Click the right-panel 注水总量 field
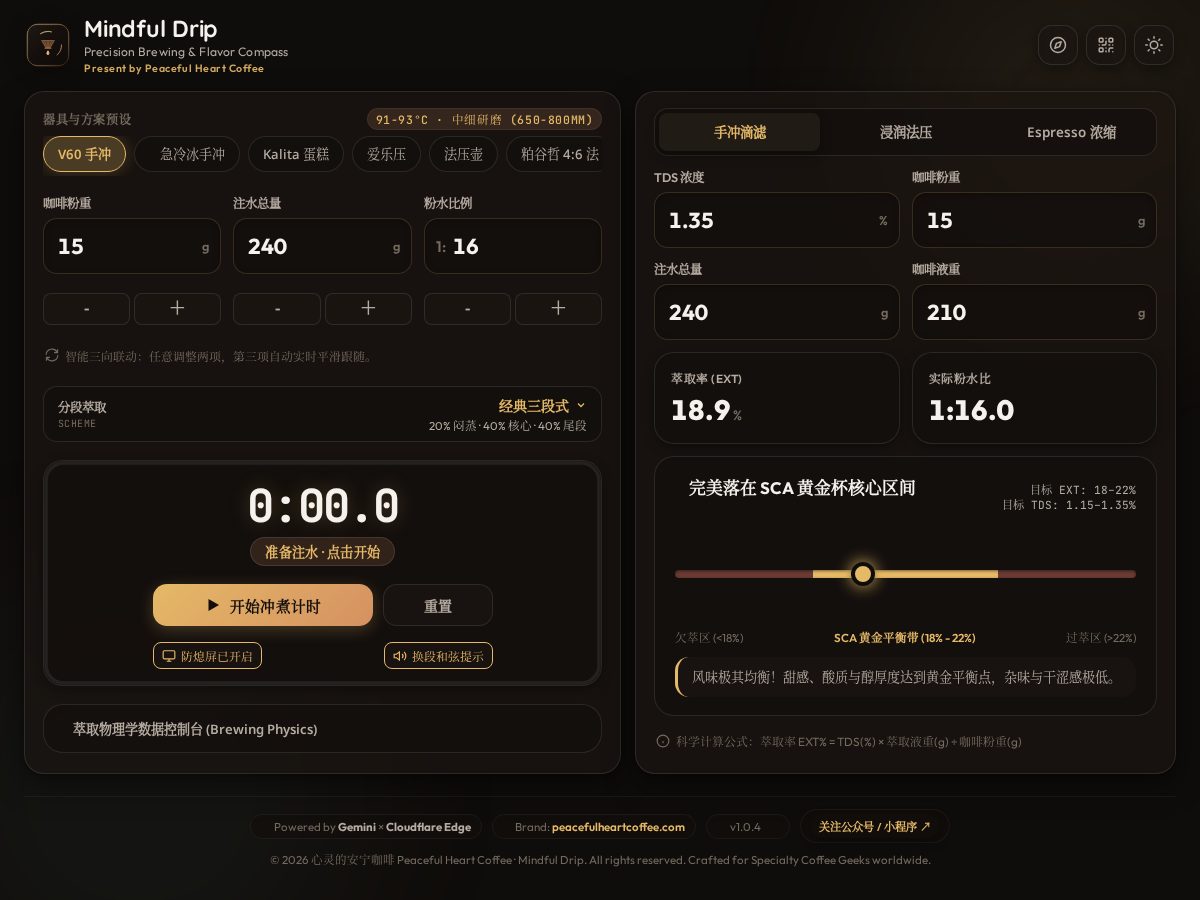 click(777, 312)
